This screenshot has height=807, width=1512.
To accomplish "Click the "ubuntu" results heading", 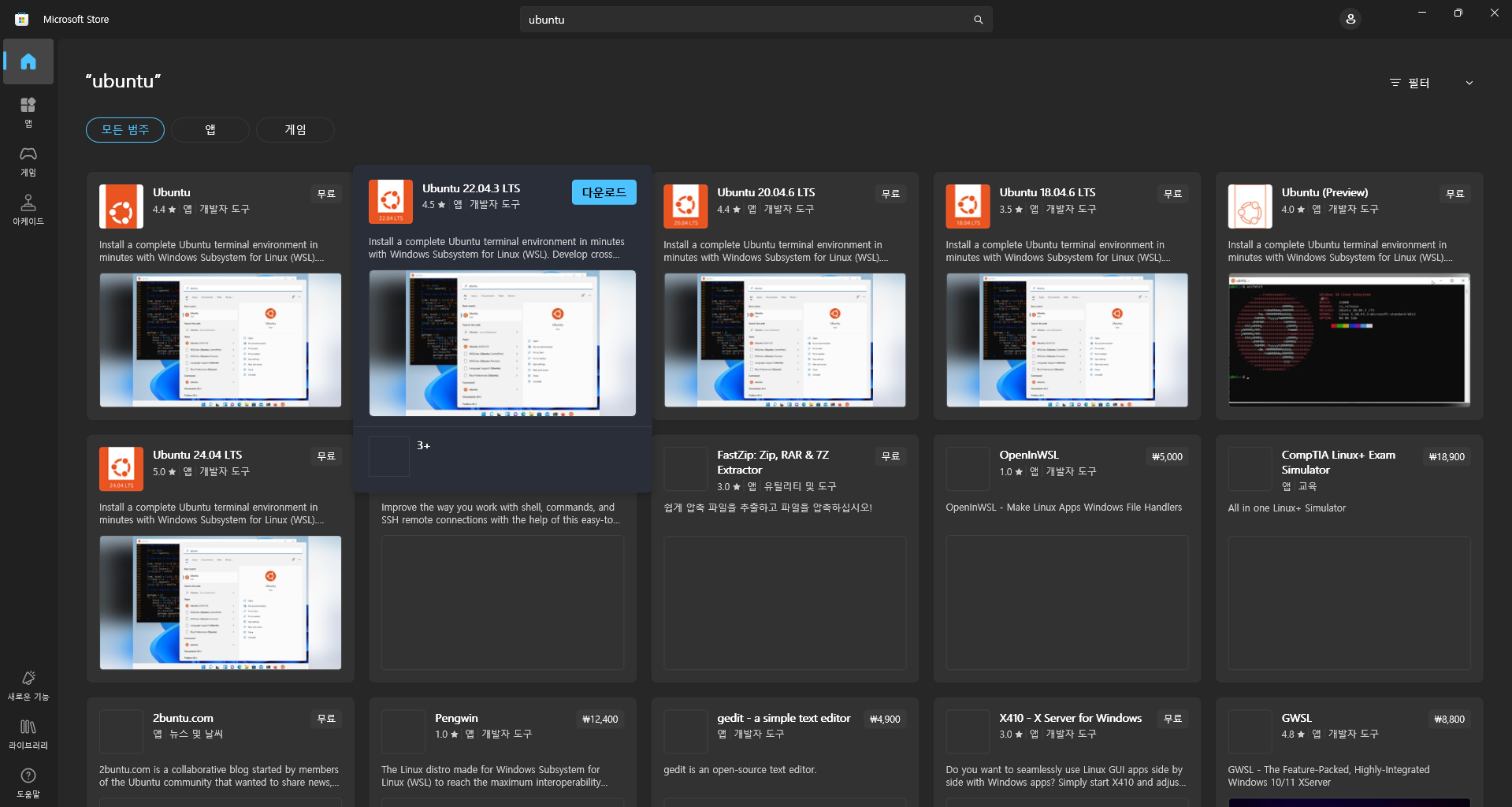I will [x=123, y=81].
